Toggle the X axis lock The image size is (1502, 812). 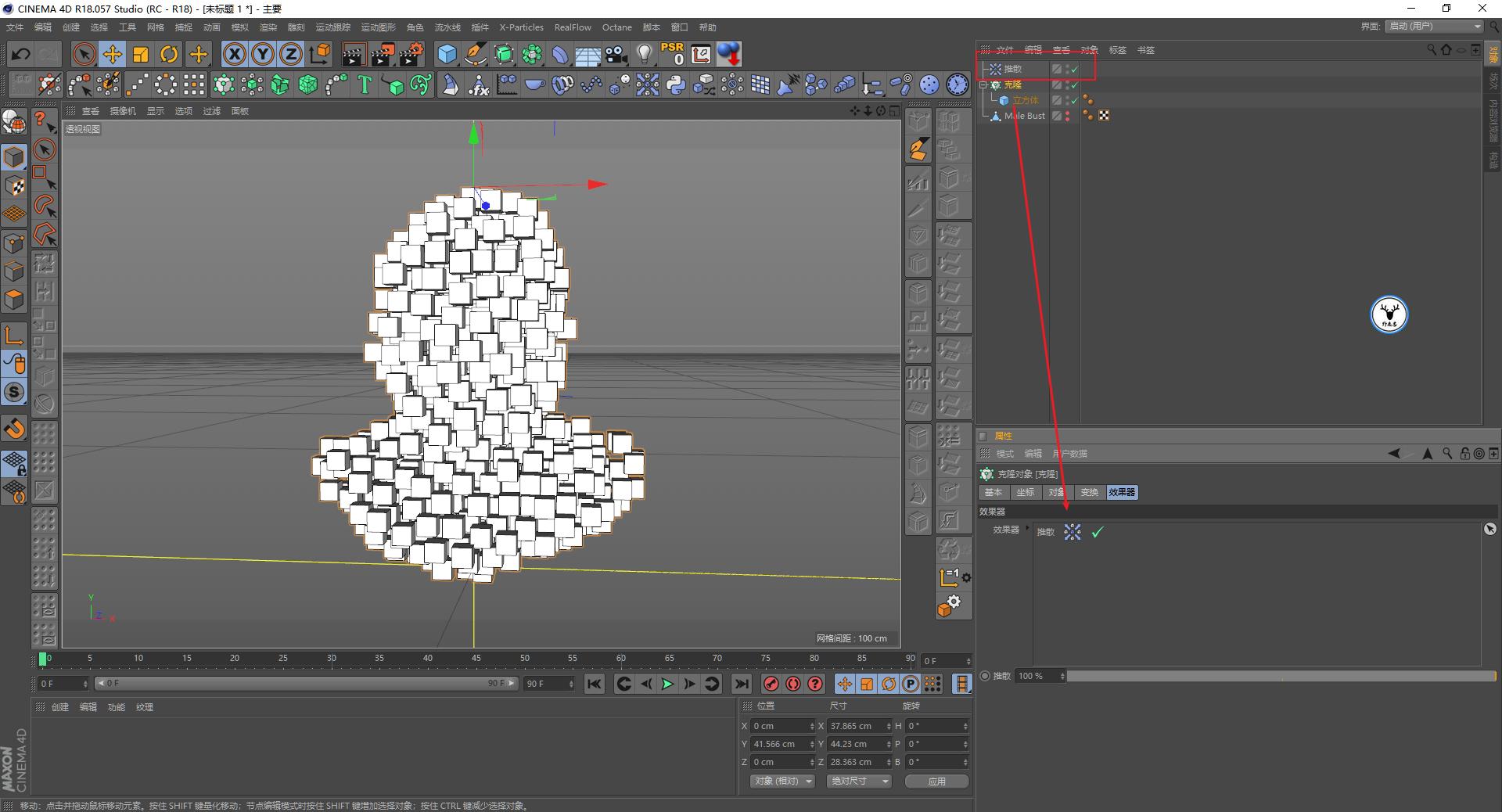[x=234, y=54]
